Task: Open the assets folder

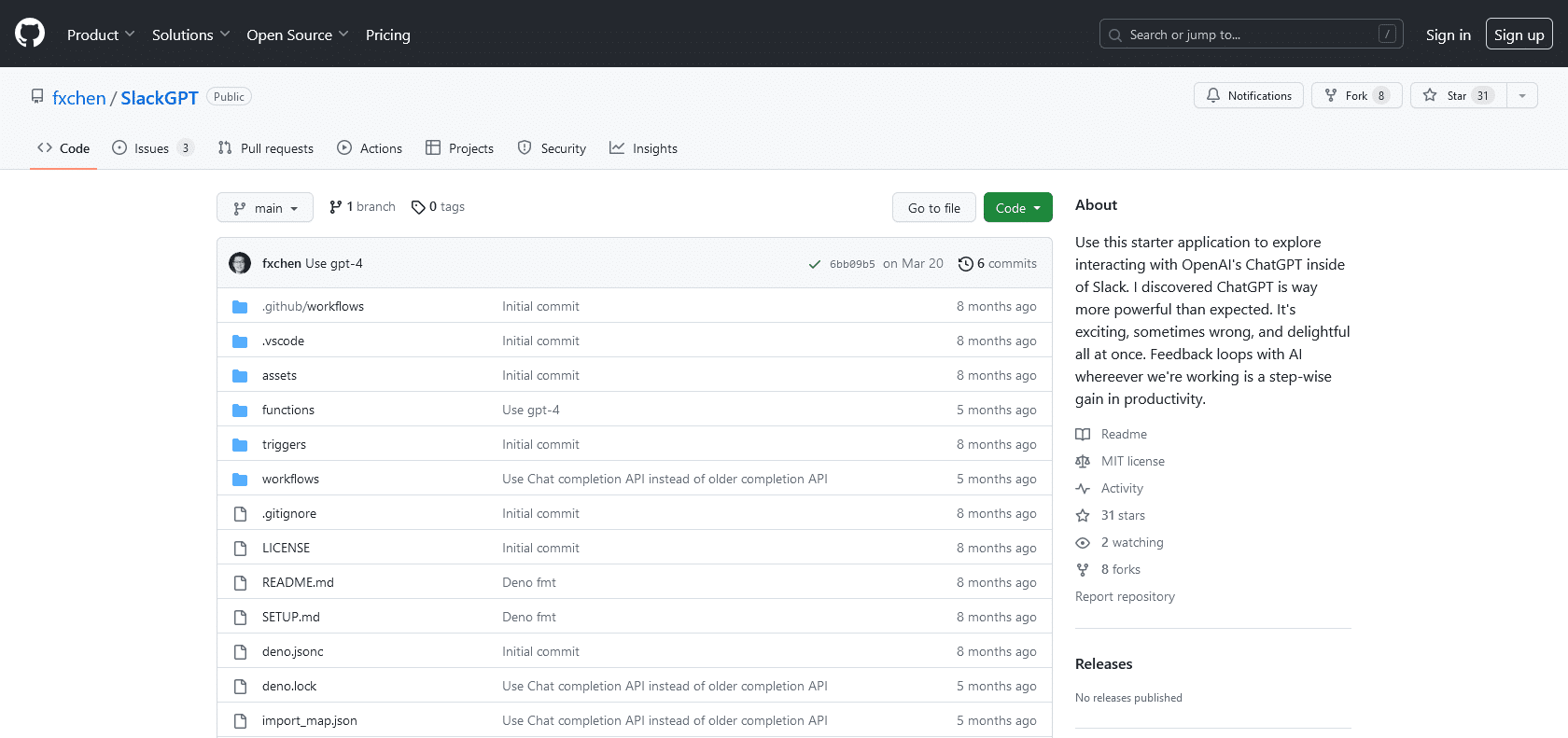Action: click(279, 375)
